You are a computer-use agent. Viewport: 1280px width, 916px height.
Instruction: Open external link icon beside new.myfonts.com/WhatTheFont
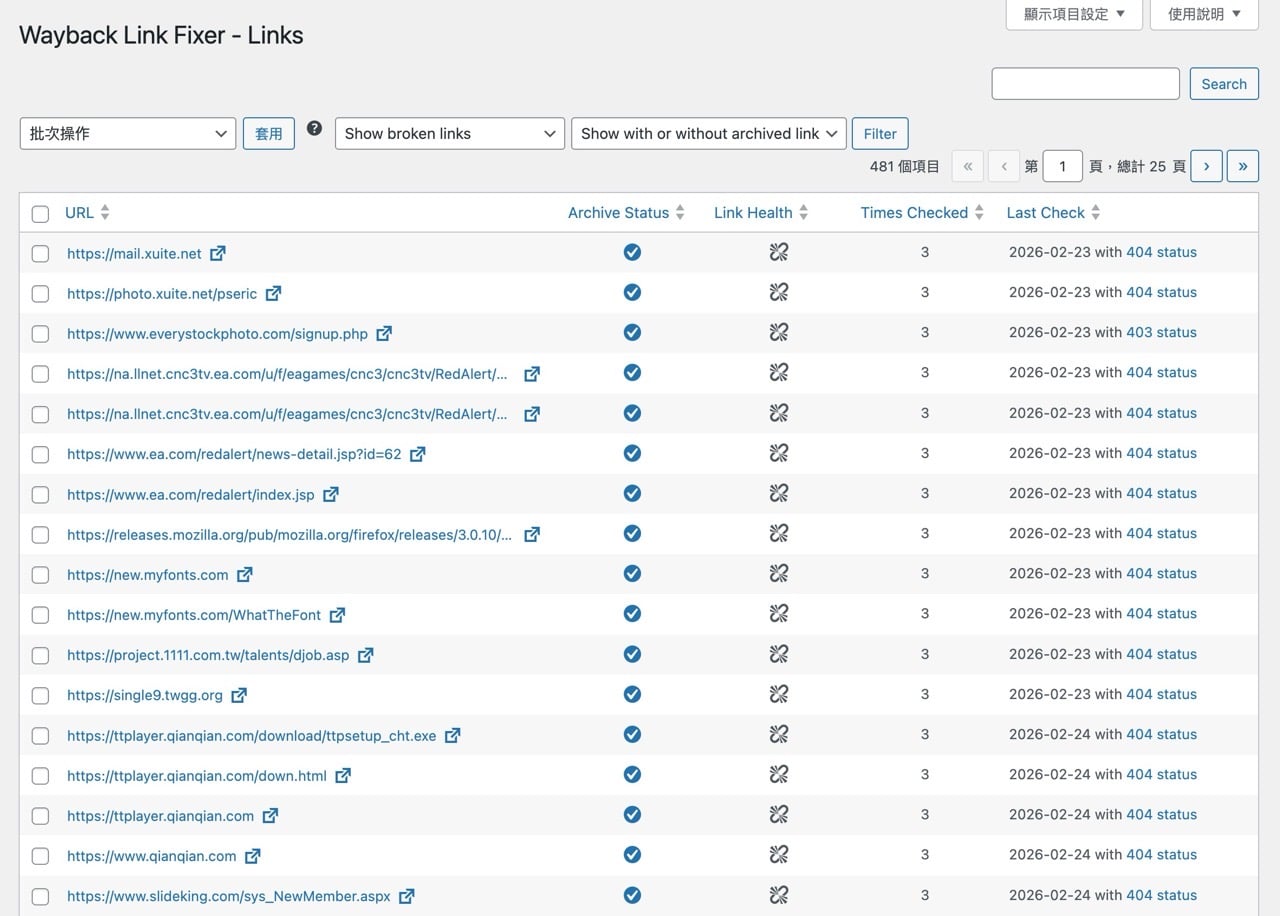coord(338,615)
